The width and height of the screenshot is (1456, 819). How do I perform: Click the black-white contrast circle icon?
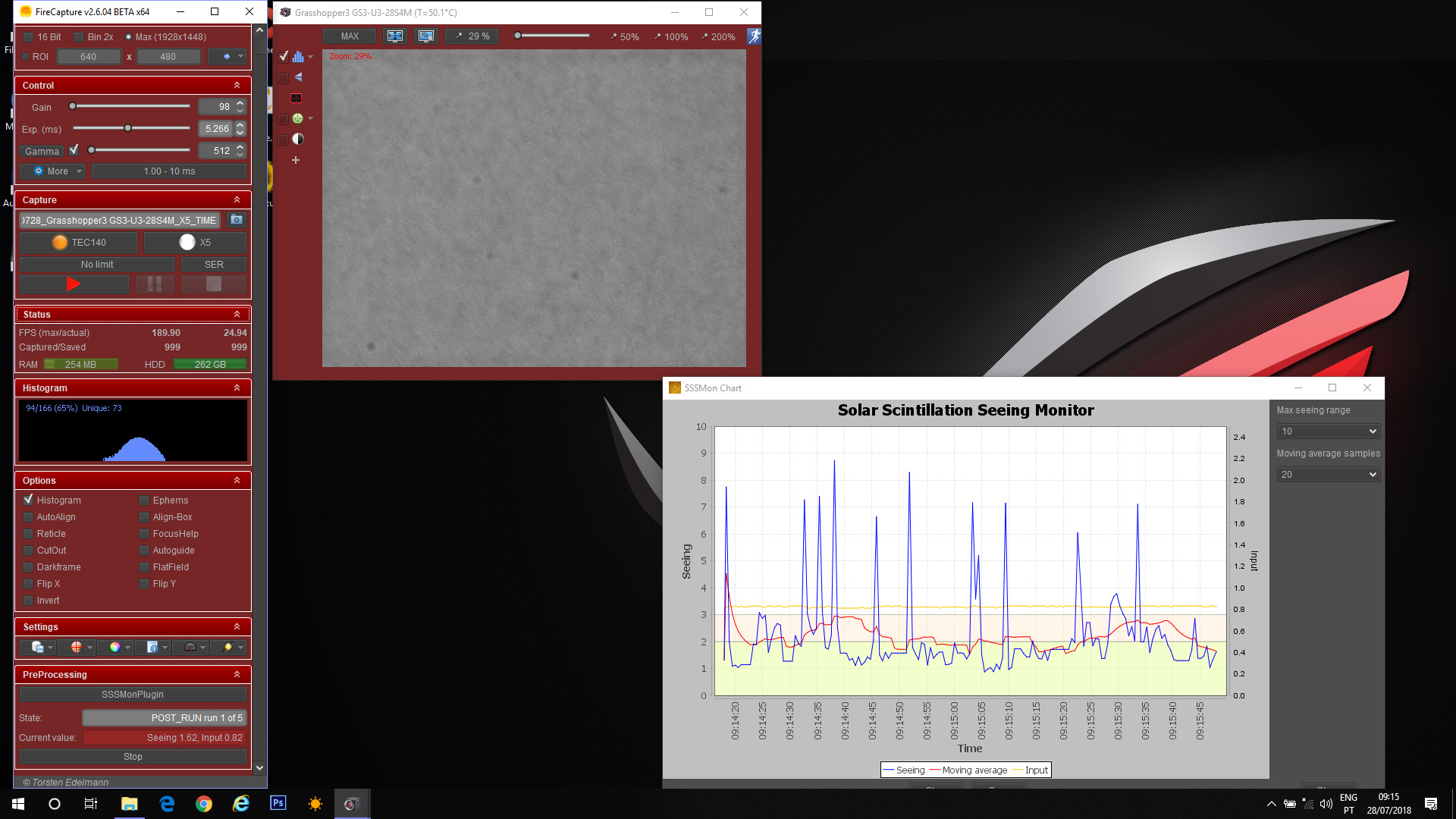point(298,140)
